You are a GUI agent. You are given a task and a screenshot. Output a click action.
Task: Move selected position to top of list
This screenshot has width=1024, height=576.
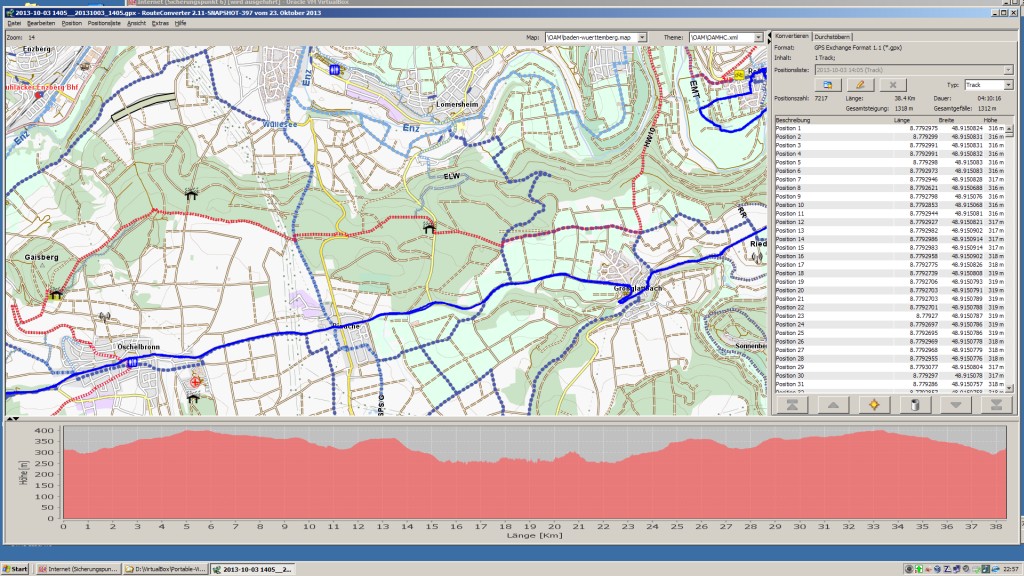tap(790, 404)
